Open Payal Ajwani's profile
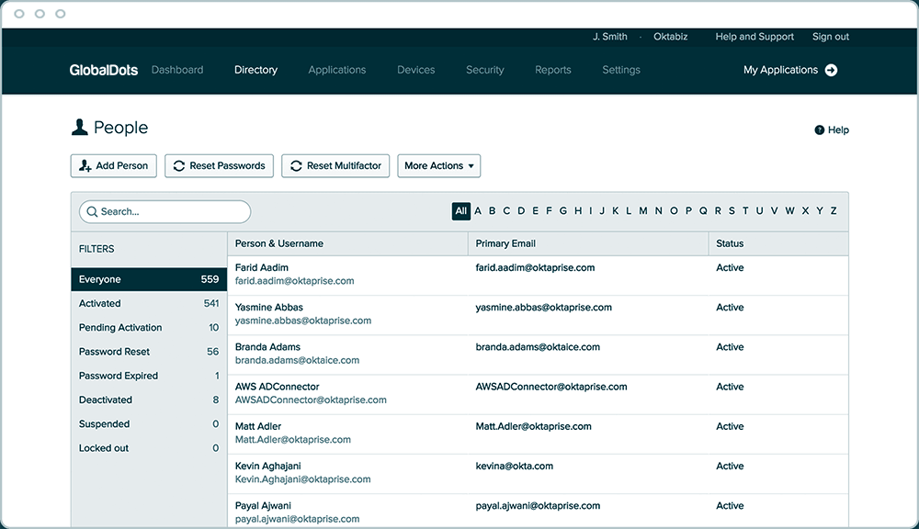Image resolution: width=919 pixels, height=529 pixels. [263, 506]
